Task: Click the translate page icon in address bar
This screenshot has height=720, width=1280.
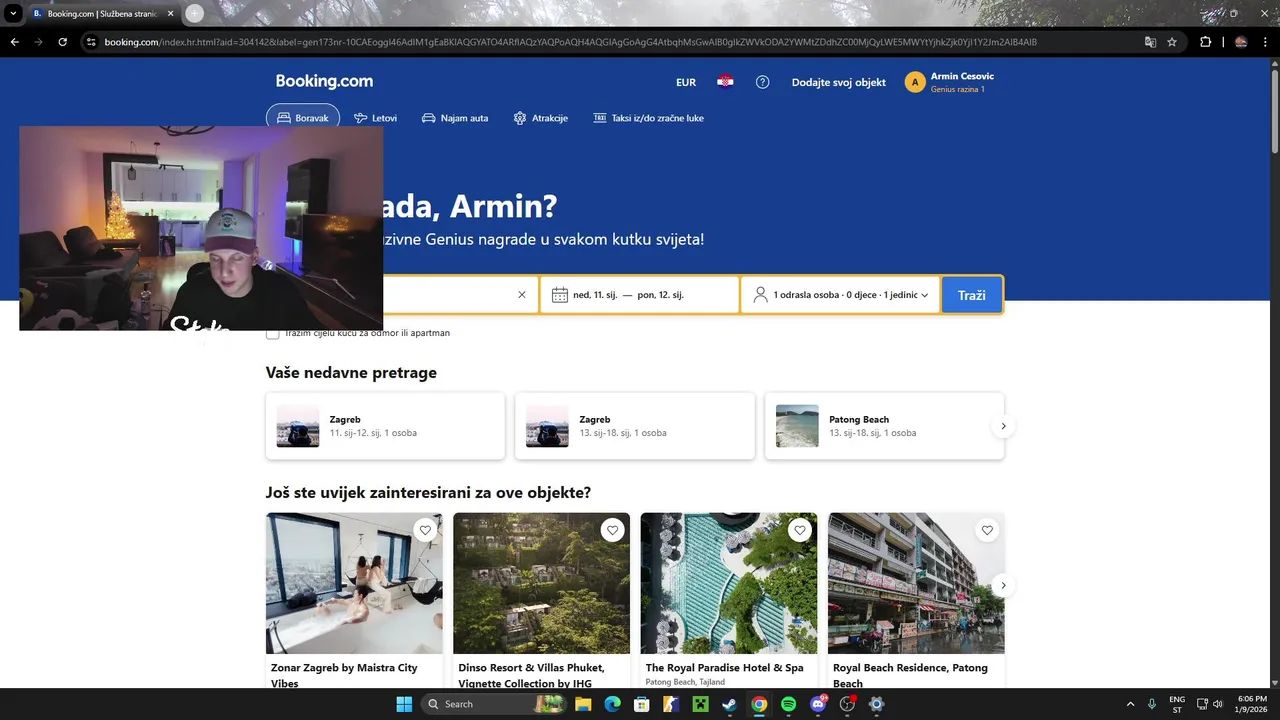Action: click(1150, 42)
